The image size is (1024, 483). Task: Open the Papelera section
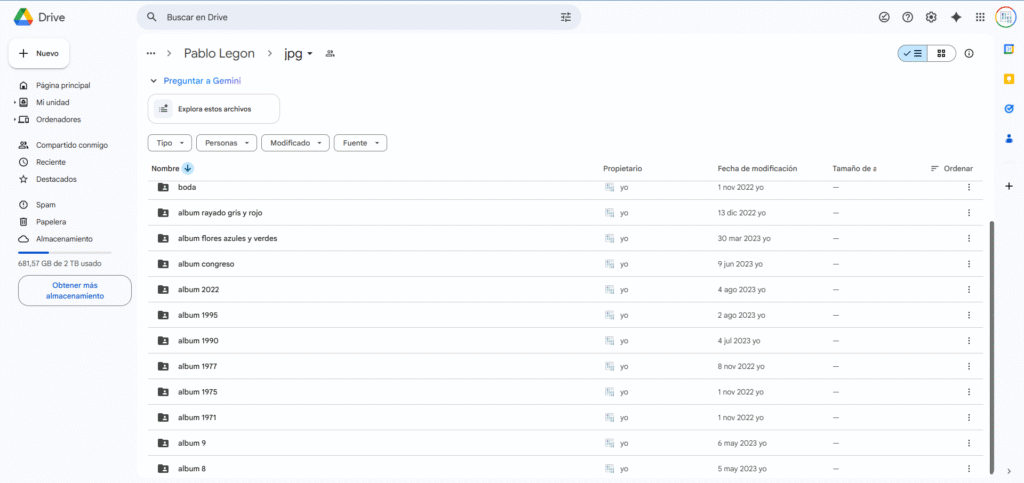[51, 222]
